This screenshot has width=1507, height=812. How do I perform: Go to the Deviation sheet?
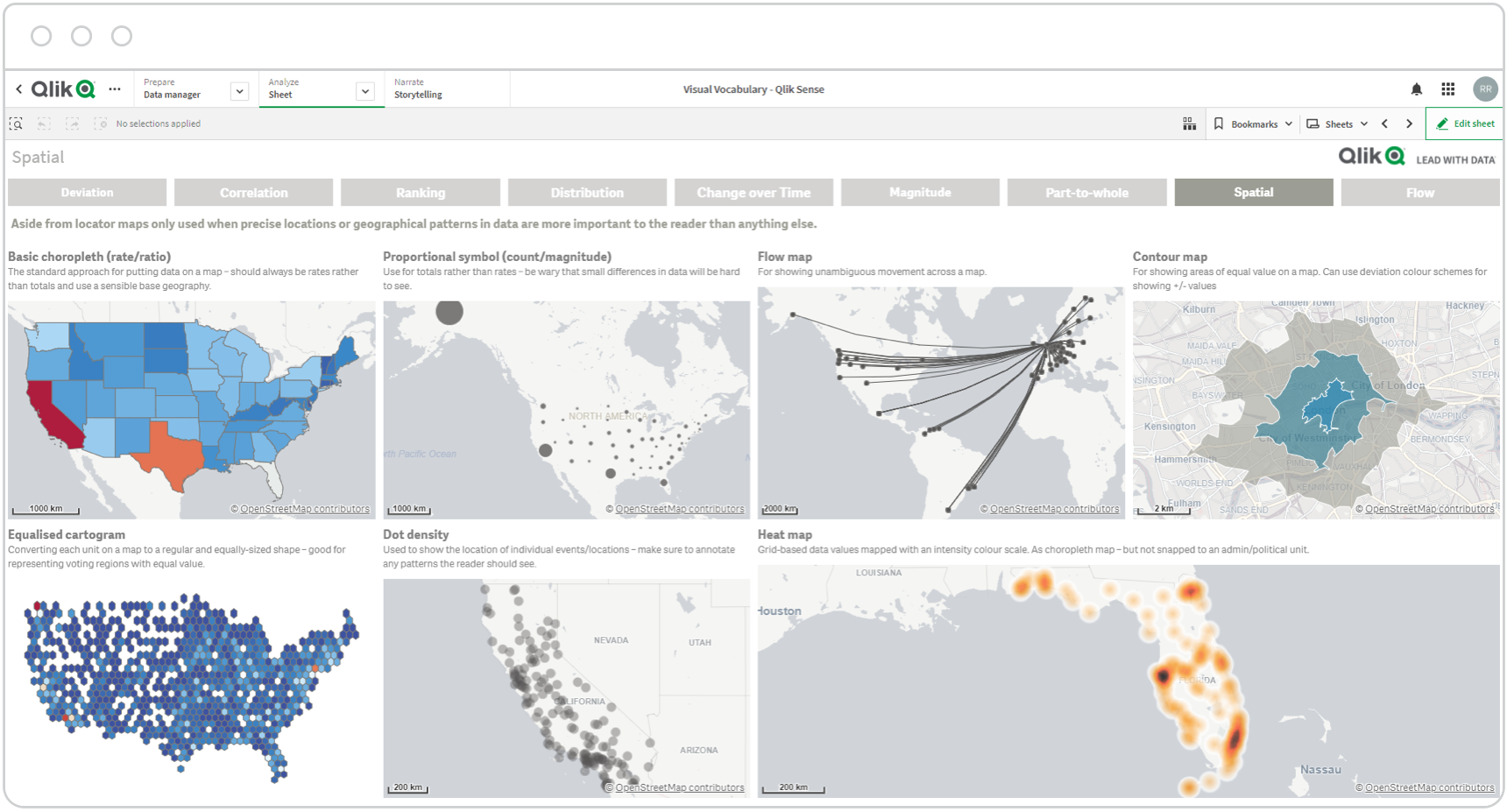pyautogui.click(x=87, y=193)
